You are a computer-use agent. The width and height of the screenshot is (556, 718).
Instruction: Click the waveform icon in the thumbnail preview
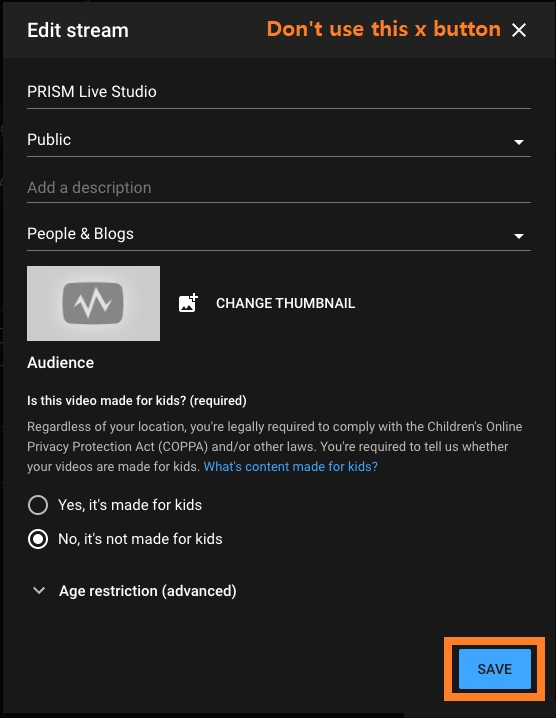point(93,303)
